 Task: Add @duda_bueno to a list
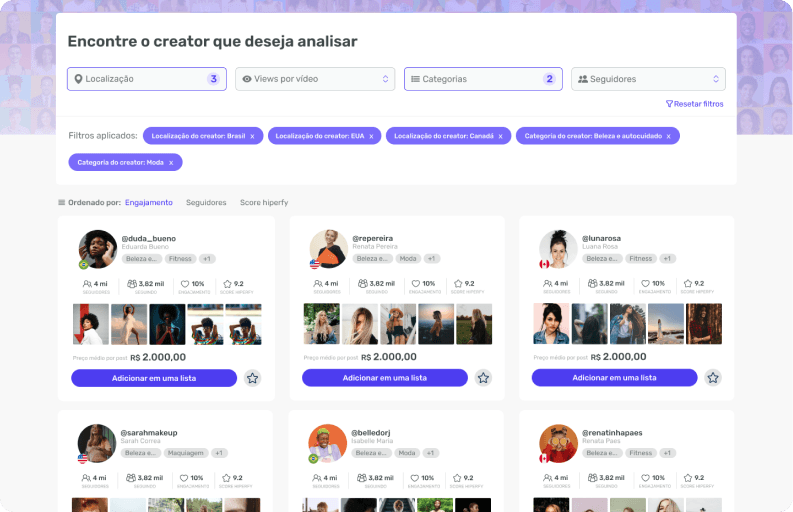[154, 378]
